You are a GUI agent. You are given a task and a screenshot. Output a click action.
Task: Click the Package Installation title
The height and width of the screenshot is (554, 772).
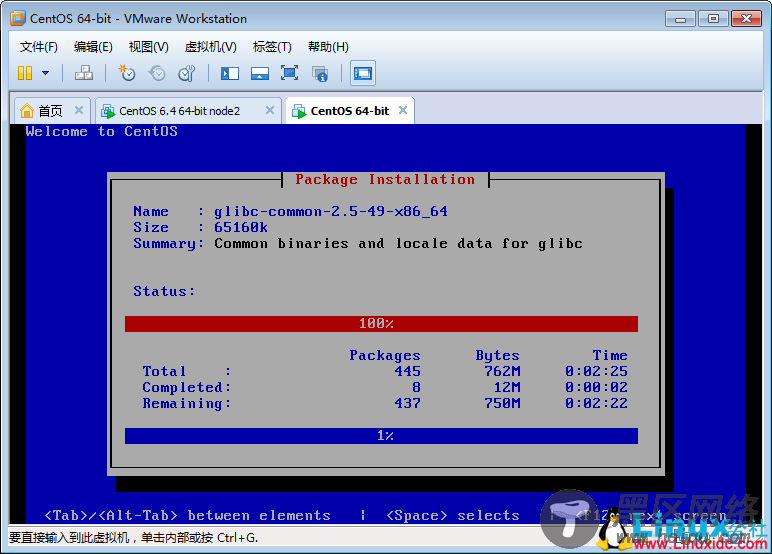[x=386, y=179]
